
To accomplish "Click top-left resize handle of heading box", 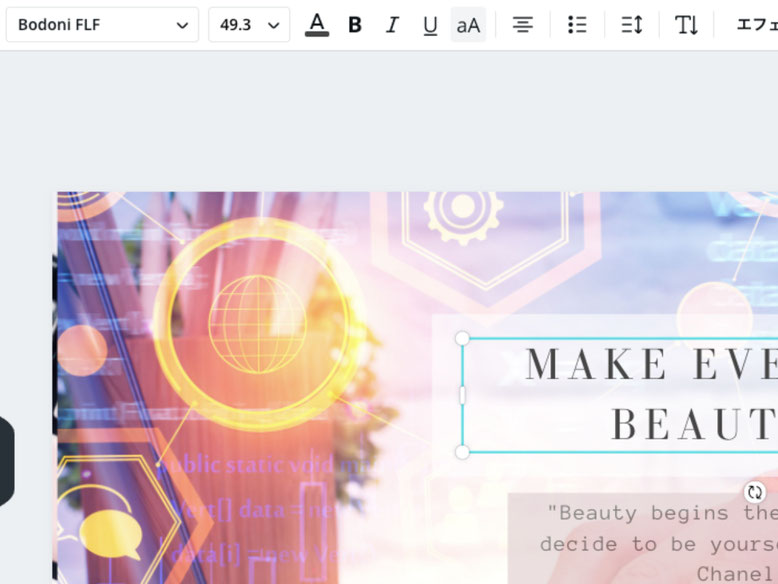I will click(x=462, y=338).
